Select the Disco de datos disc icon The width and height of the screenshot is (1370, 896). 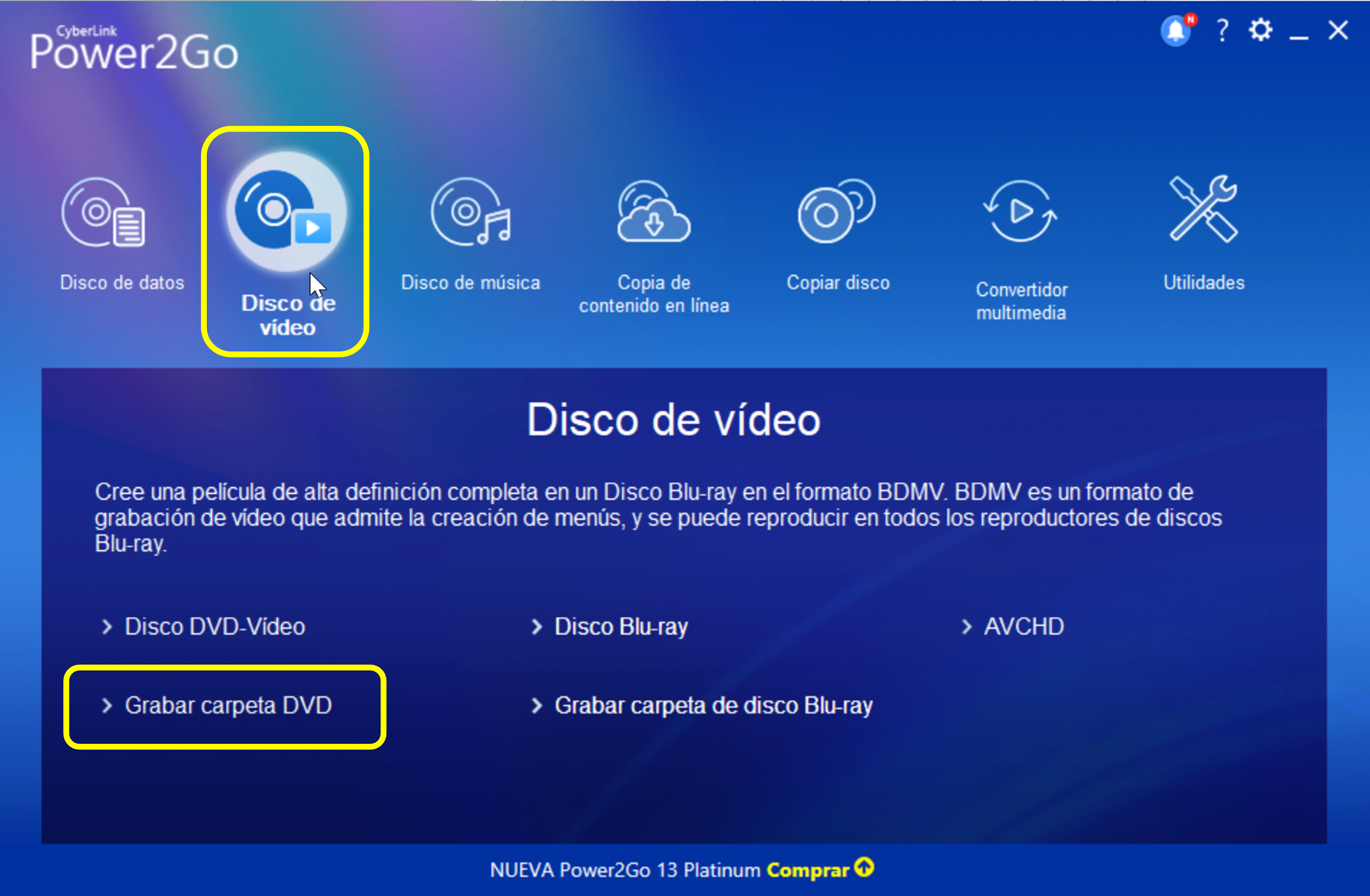(104, 212)
